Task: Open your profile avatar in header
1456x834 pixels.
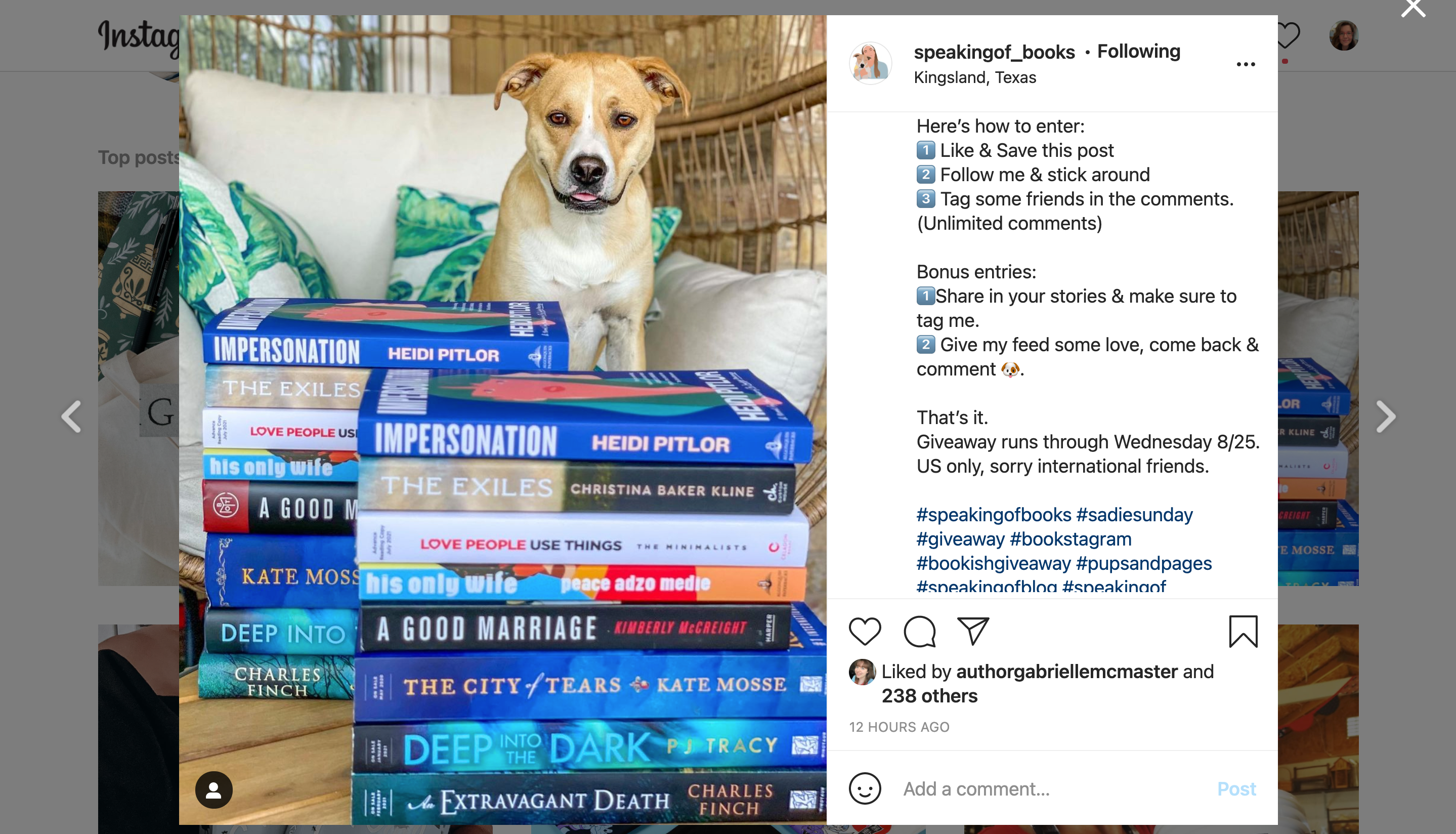Action: click(1343, 35)
